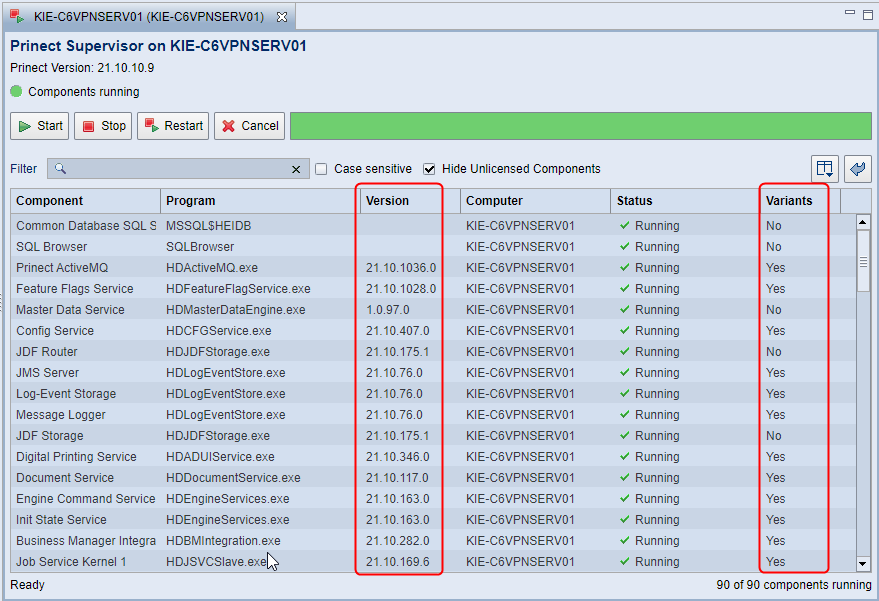This screenshot has width=879, height=601.
Task: Sort by the Version column header
Action: point(400,201)
